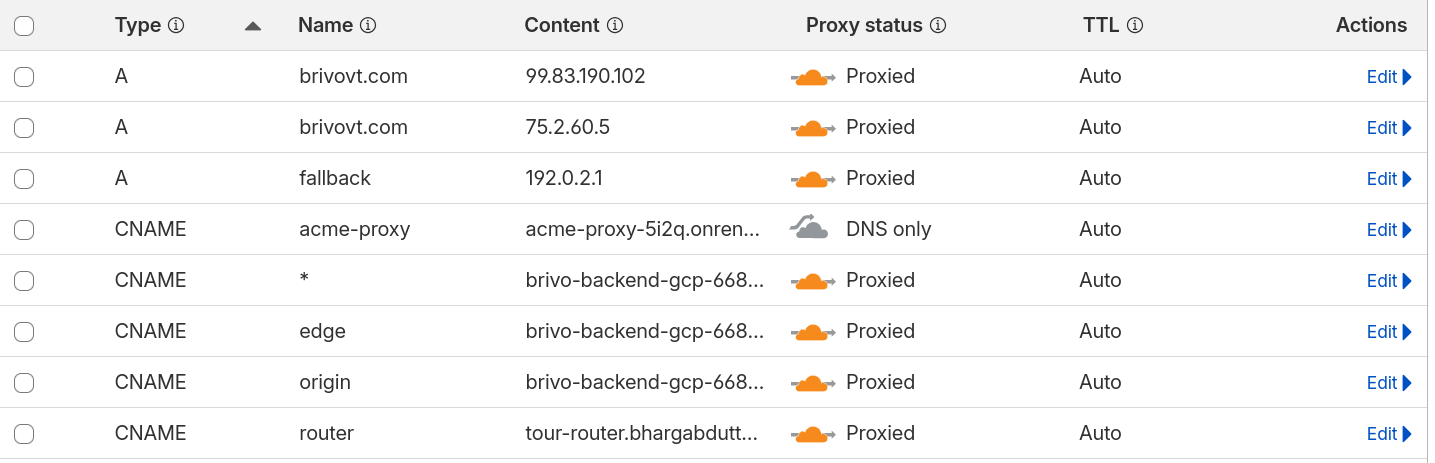This screenshot has width=1435, height=463.
Task: Sort records using the Type column arrow
Action: [253, 26]
